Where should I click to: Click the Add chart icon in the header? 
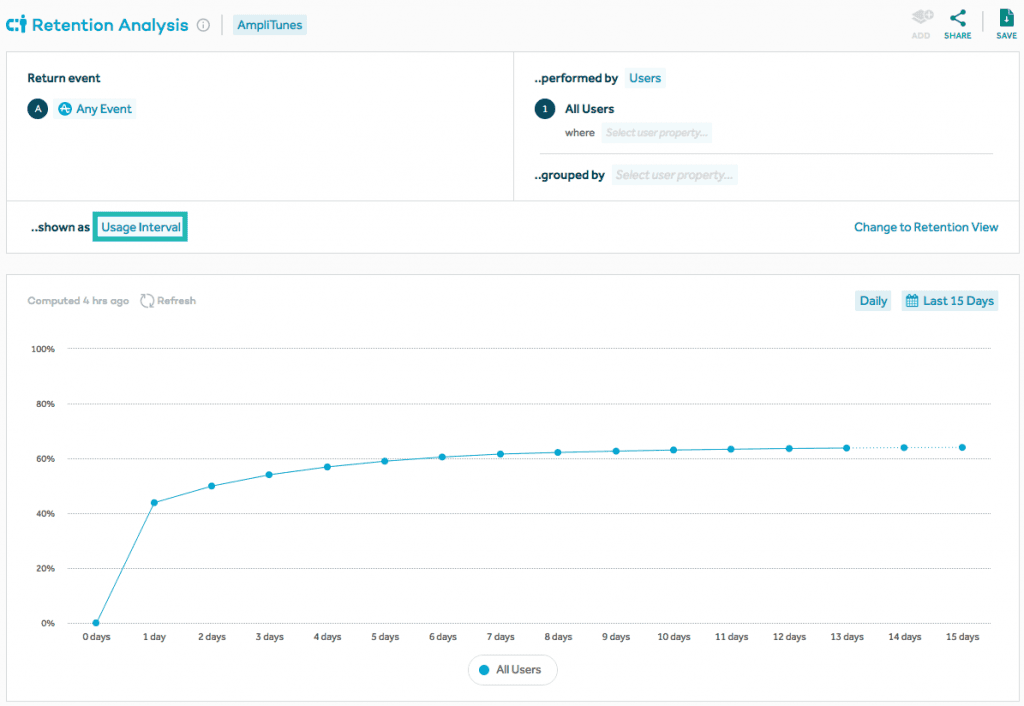coord(920,19)
